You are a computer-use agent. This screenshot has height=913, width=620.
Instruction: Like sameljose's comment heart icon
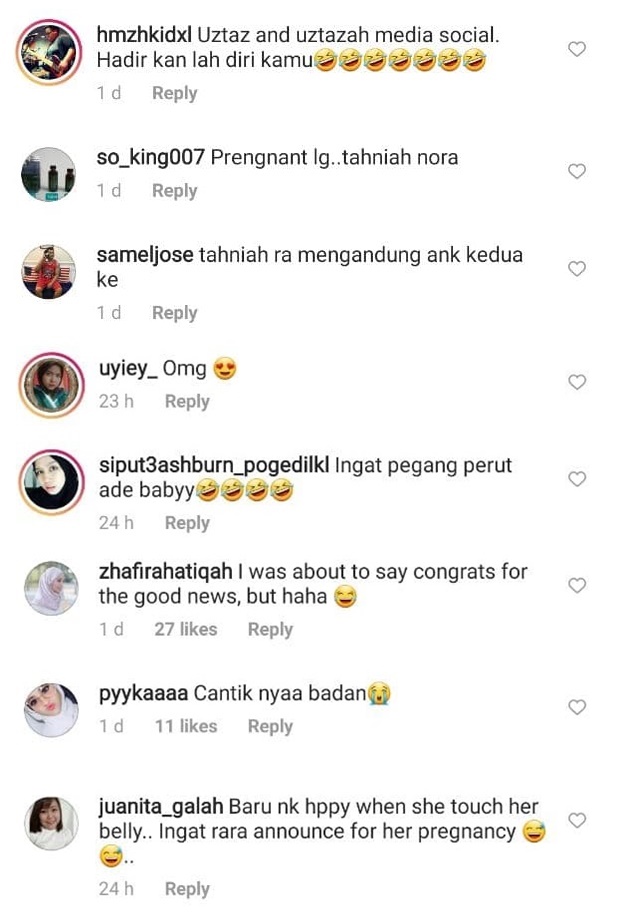pyautogui.click(x=576, y=268)
